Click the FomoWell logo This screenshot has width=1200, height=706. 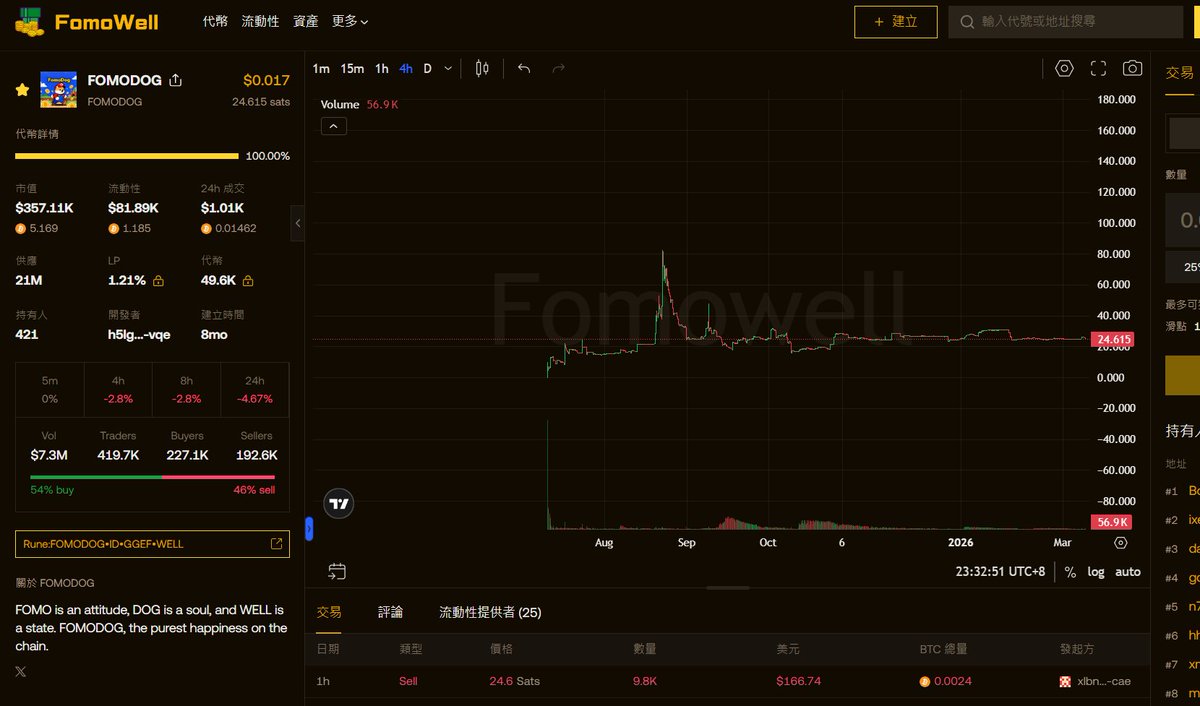pyautogui.click(x=86, y=22)
